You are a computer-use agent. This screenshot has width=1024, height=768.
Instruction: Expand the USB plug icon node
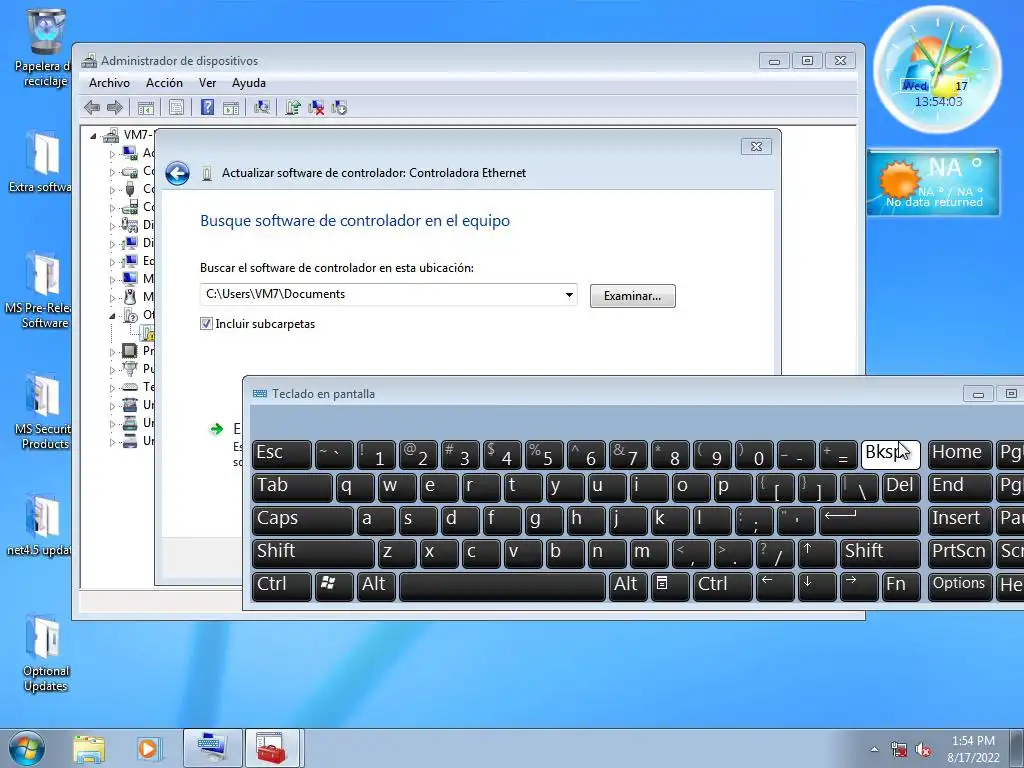point(112,189)
